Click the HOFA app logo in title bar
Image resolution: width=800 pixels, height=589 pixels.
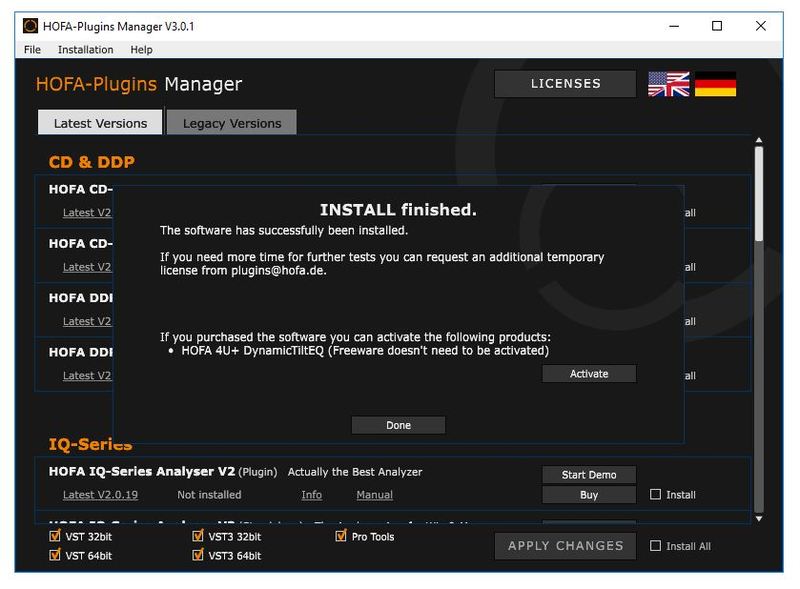tap(30, 26)
